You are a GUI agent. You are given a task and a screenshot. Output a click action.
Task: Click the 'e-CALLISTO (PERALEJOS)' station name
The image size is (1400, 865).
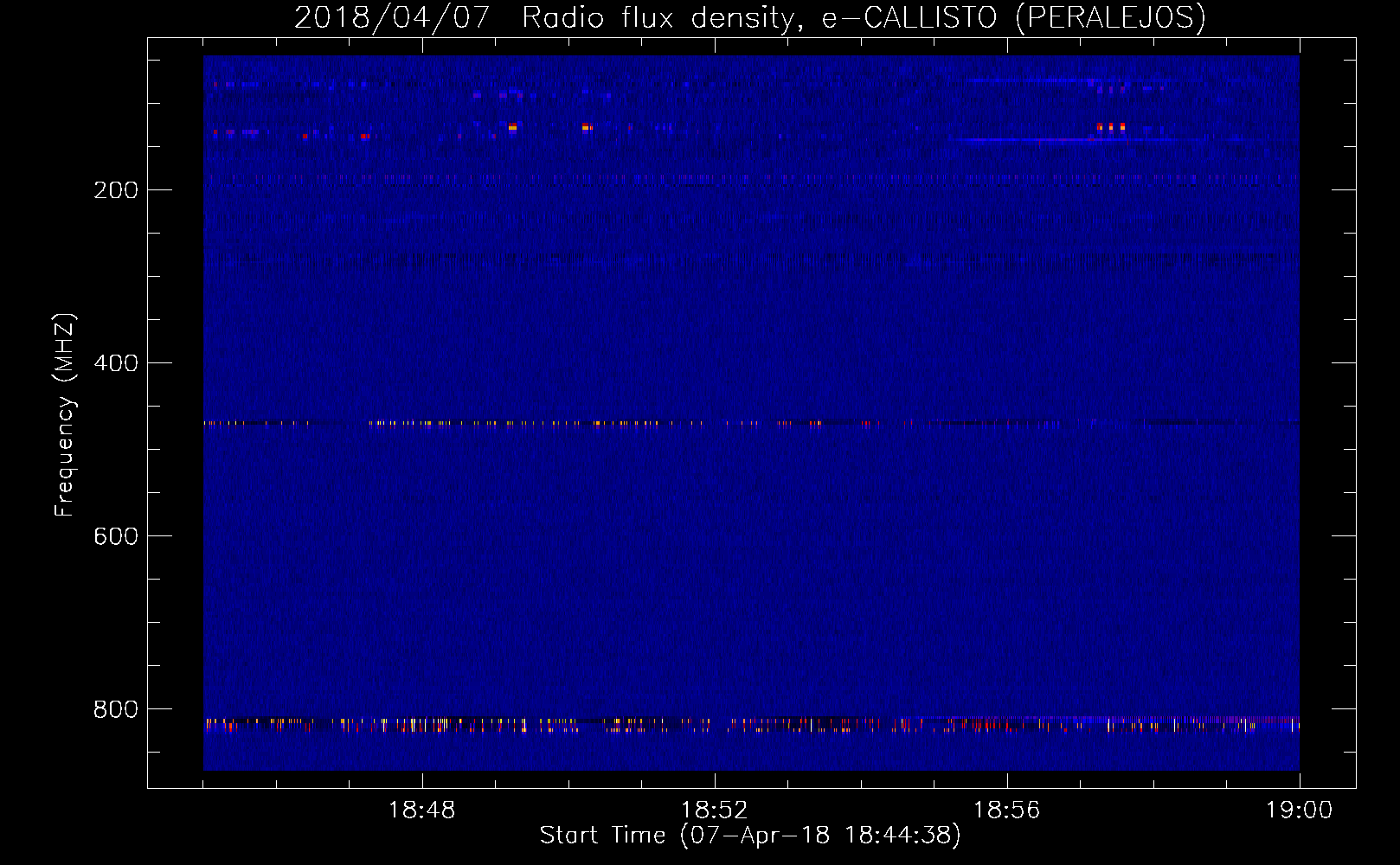(x=1013, y=17)
